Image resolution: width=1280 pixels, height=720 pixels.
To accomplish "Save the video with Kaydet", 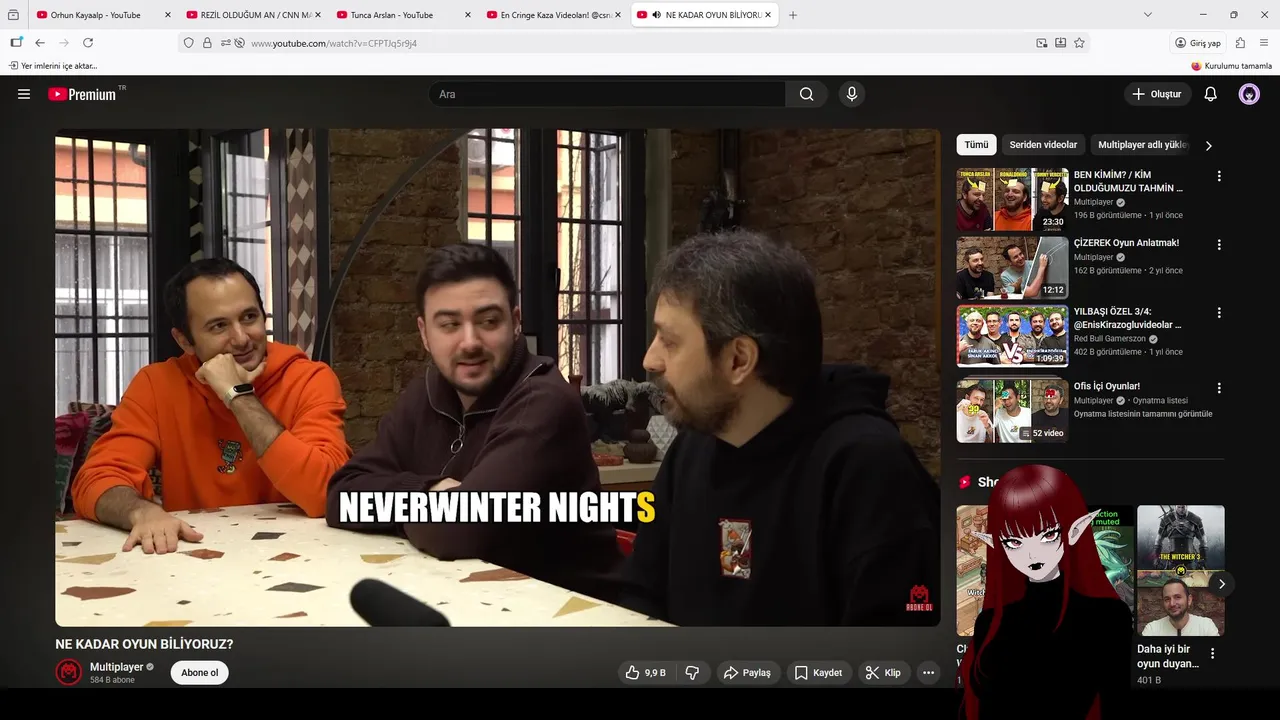I will [x=818, y=673].
